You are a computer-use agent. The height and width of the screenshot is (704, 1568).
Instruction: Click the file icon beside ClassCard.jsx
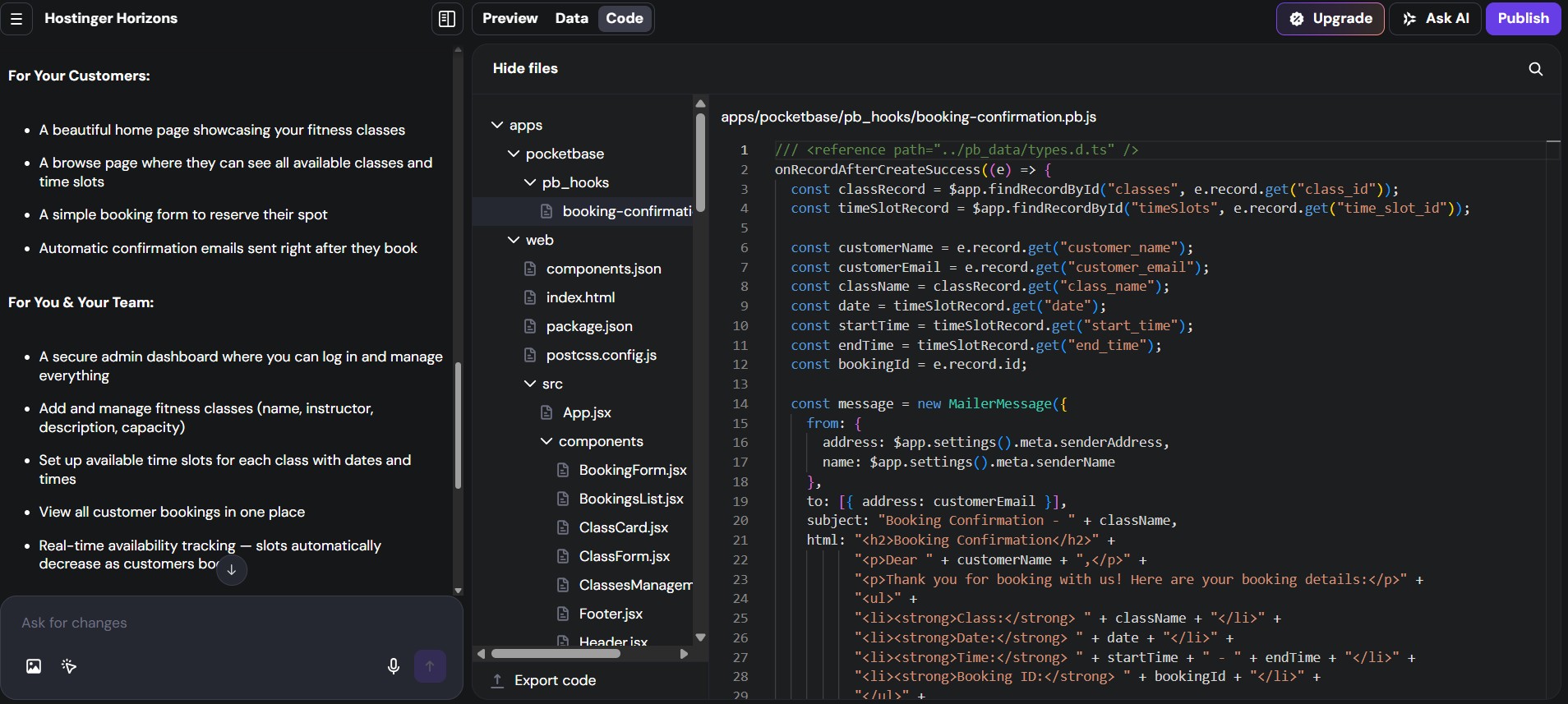point(563,527)
